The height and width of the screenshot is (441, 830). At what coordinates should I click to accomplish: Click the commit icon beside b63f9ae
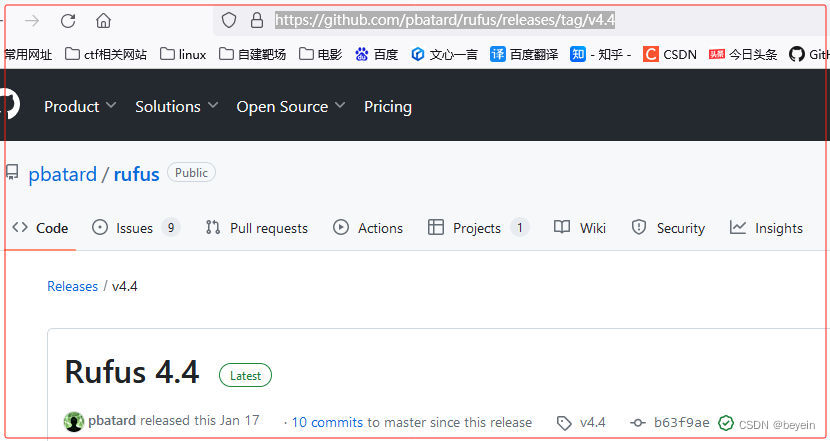pyautogui.click(x=638, y=422)
